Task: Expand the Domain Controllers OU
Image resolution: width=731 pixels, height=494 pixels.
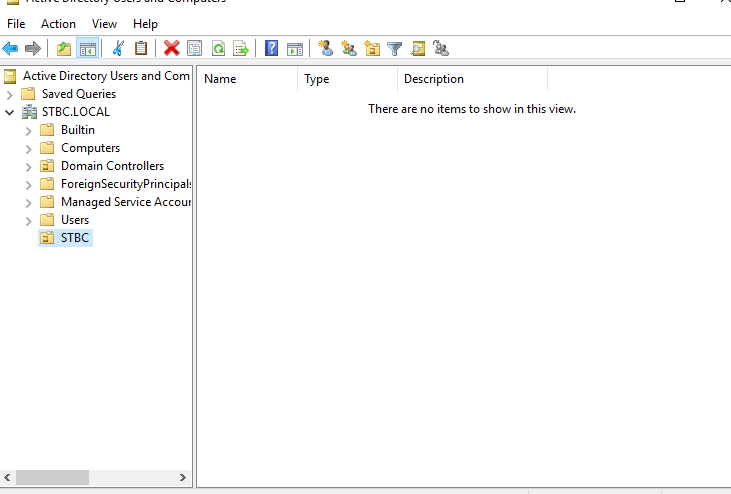Action: [28, 167]
